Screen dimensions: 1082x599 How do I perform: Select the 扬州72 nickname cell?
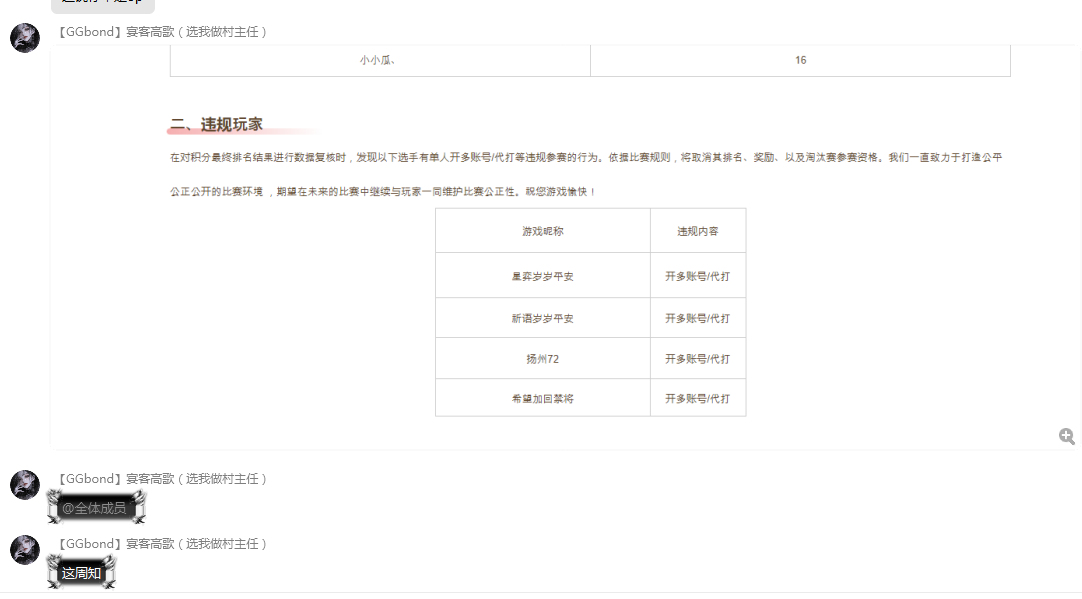click(x=543, y=358)
